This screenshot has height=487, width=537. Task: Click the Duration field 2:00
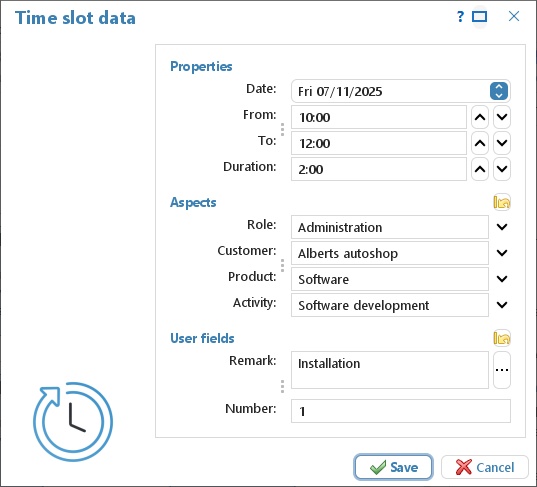pos(379,169)
